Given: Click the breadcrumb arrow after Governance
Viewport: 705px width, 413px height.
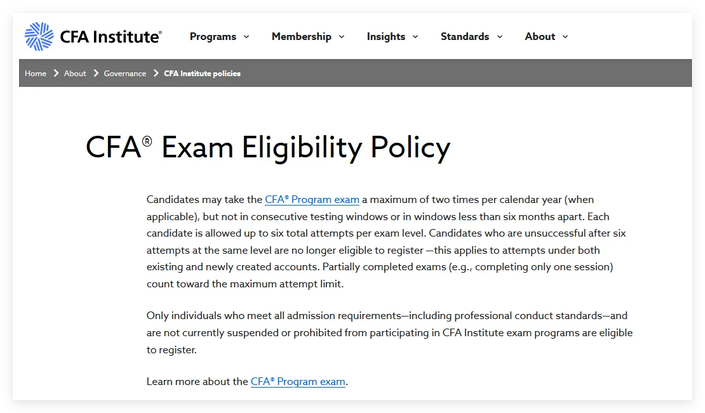Looking at the screenshot, I should point(156,73).
